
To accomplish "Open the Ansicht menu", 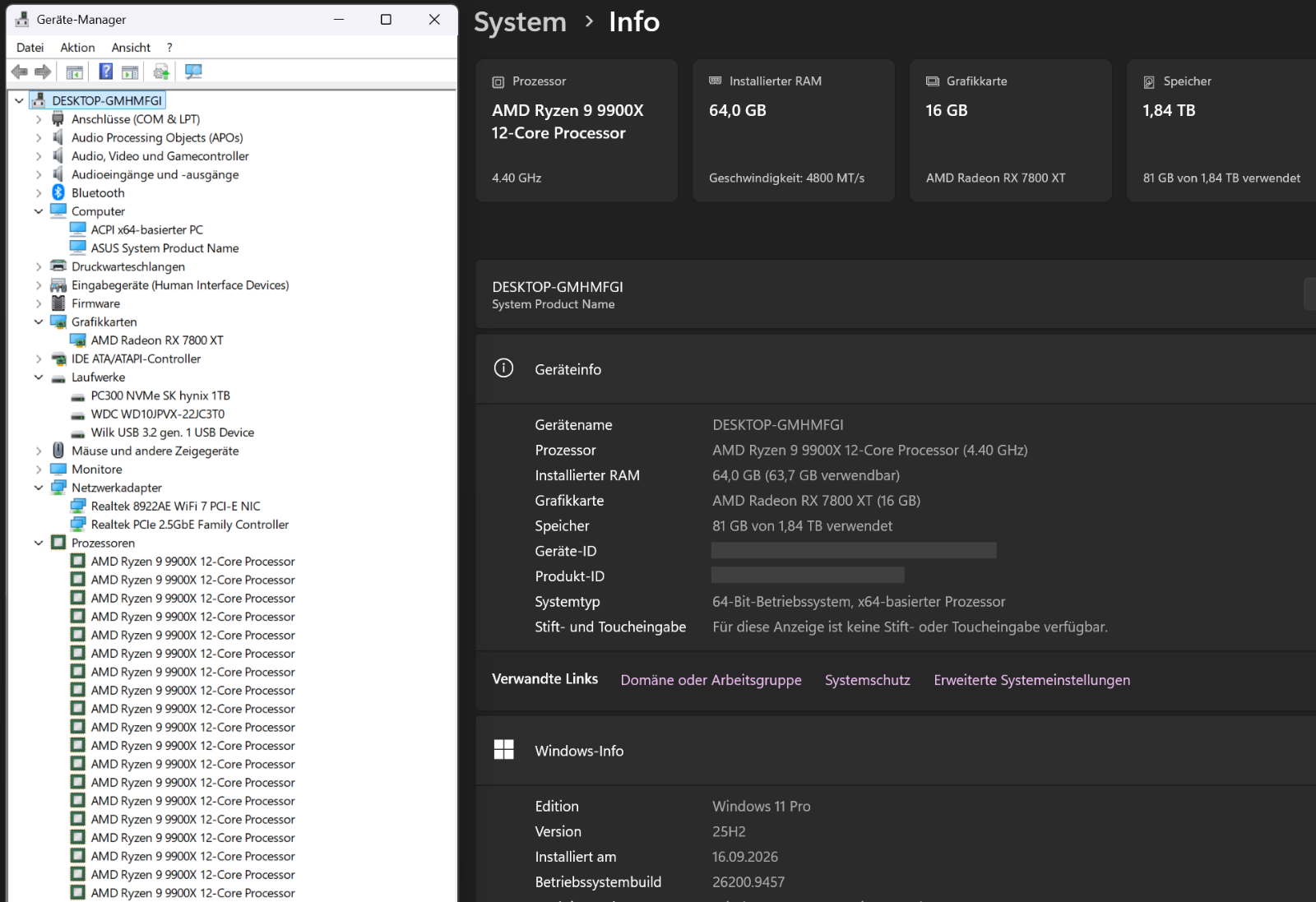I will coord(131,48).
